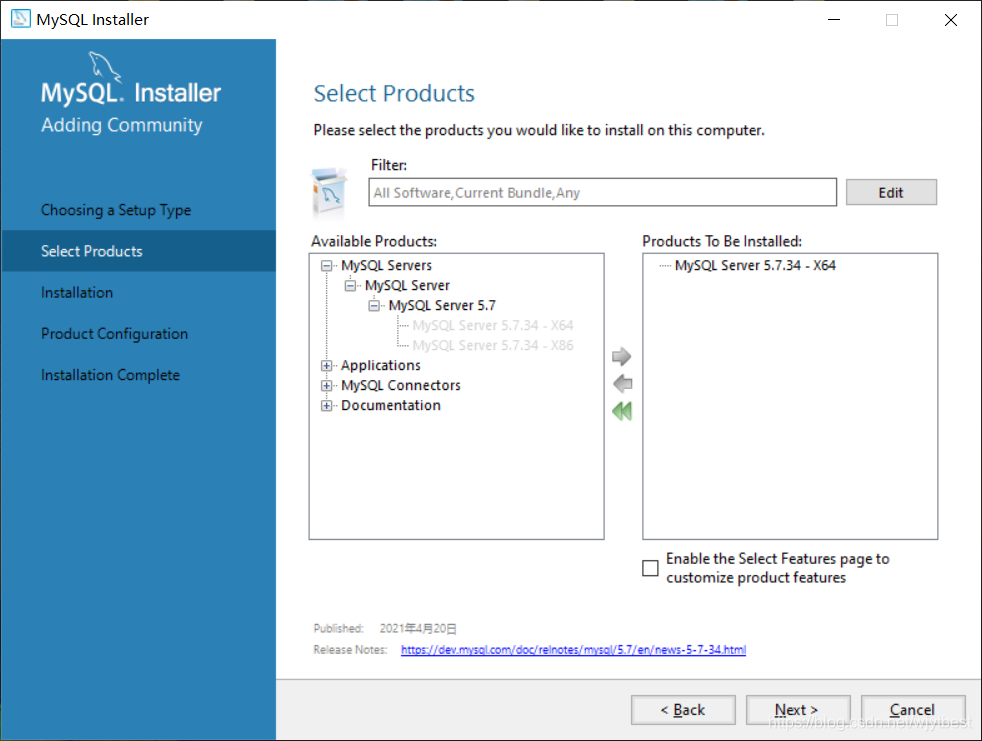Close the MySQL Installer window
Viewport: 982px width, 741px height.
[951, 19]
